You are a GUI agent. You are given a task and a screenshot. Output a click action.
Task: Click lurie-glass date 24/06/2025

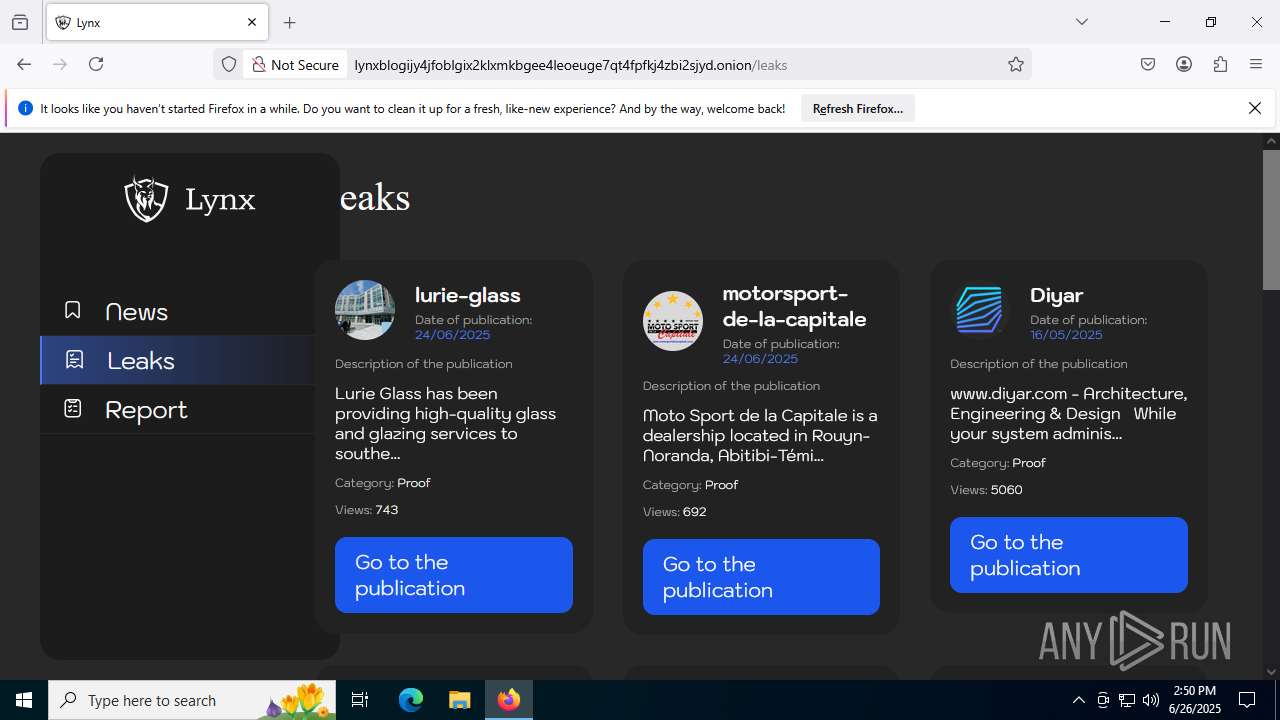(452, 335)
